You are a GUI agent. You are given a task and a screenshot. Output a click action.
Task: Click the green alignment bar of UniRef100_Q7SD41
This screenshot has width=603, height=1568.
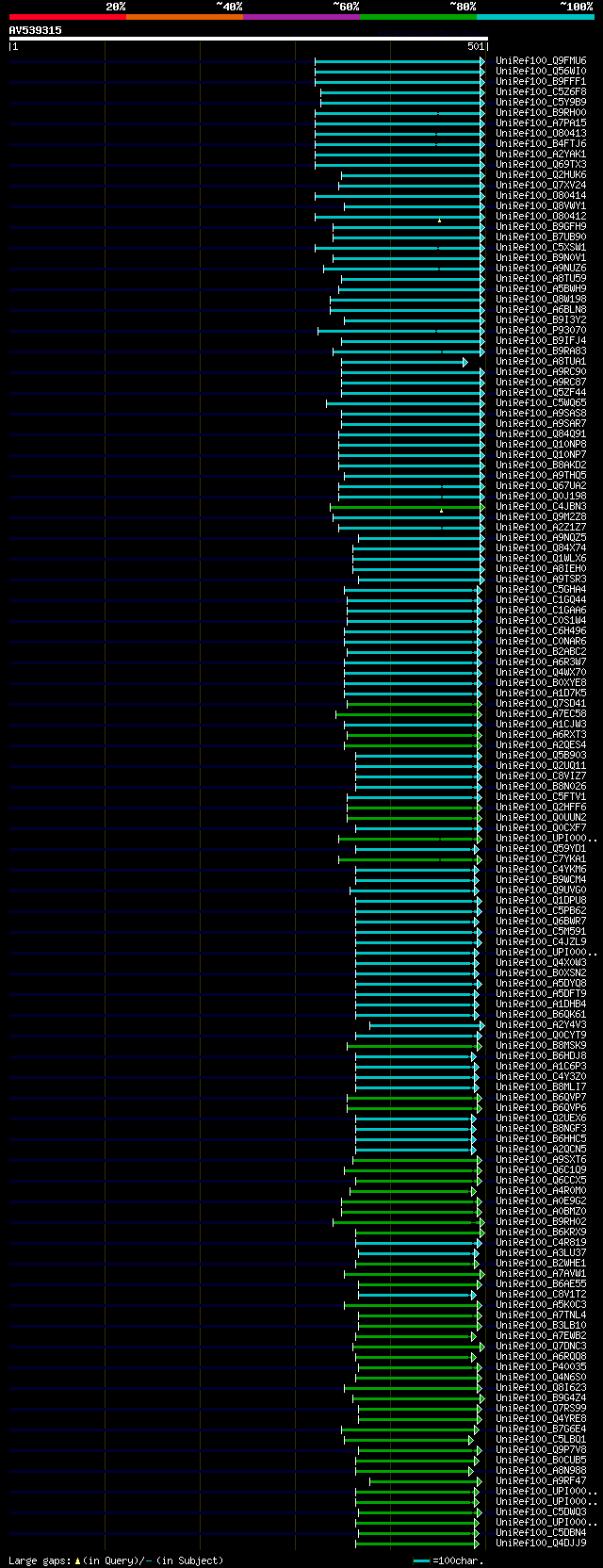(x=413, y=704)
